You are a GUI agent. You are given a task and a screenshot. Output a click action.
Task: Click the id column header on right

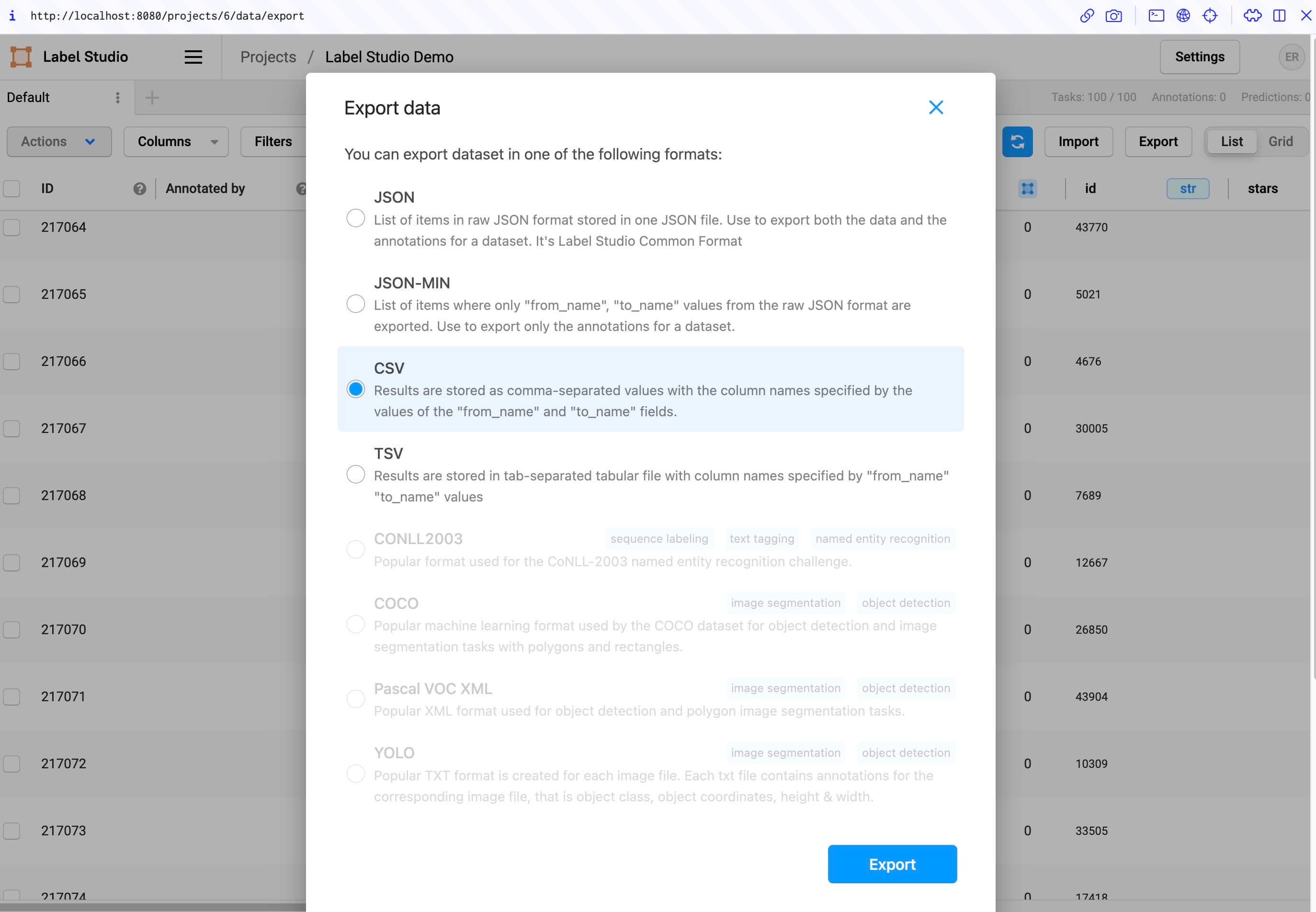pyautogui.click(x=1090, y=189)
